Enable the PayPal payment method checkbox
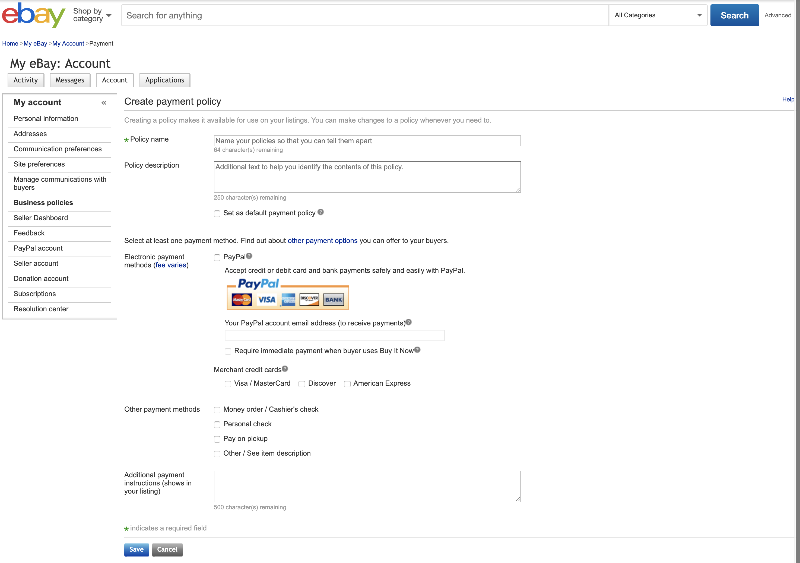Screen dimensions: 800x563 217,257
